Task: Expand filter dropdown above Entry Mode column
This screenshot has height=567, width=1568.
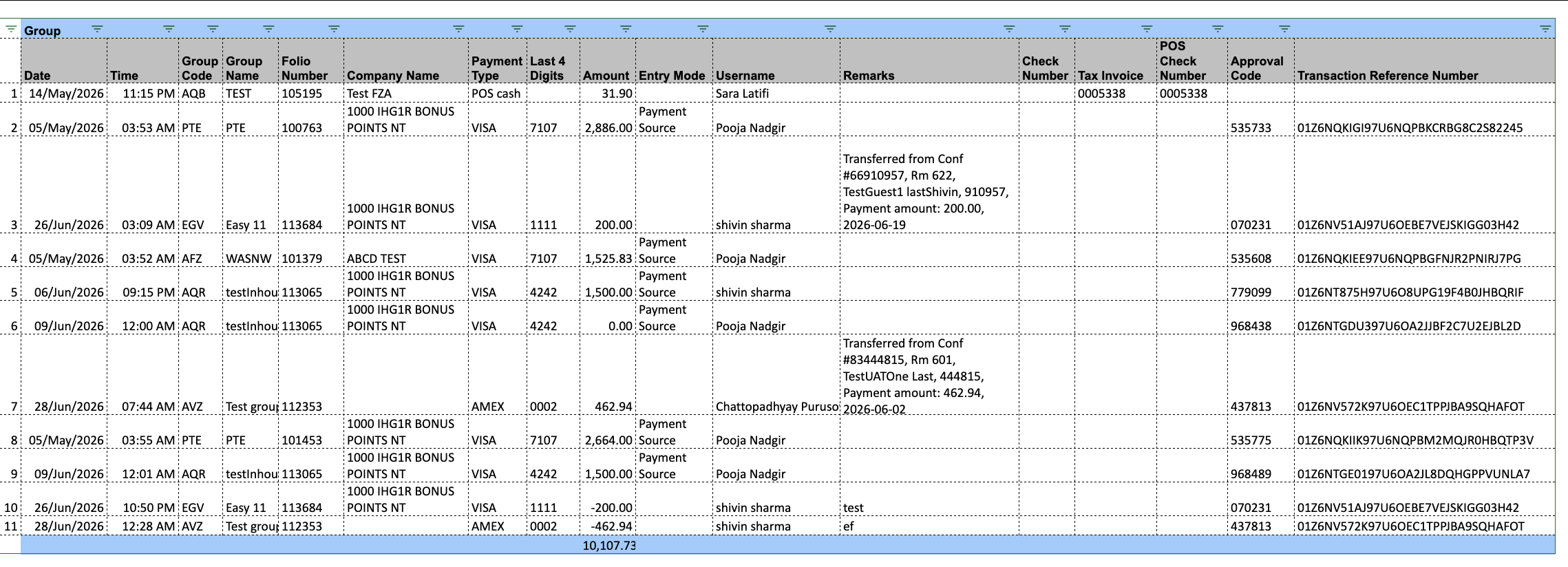Action: point(703,29)
